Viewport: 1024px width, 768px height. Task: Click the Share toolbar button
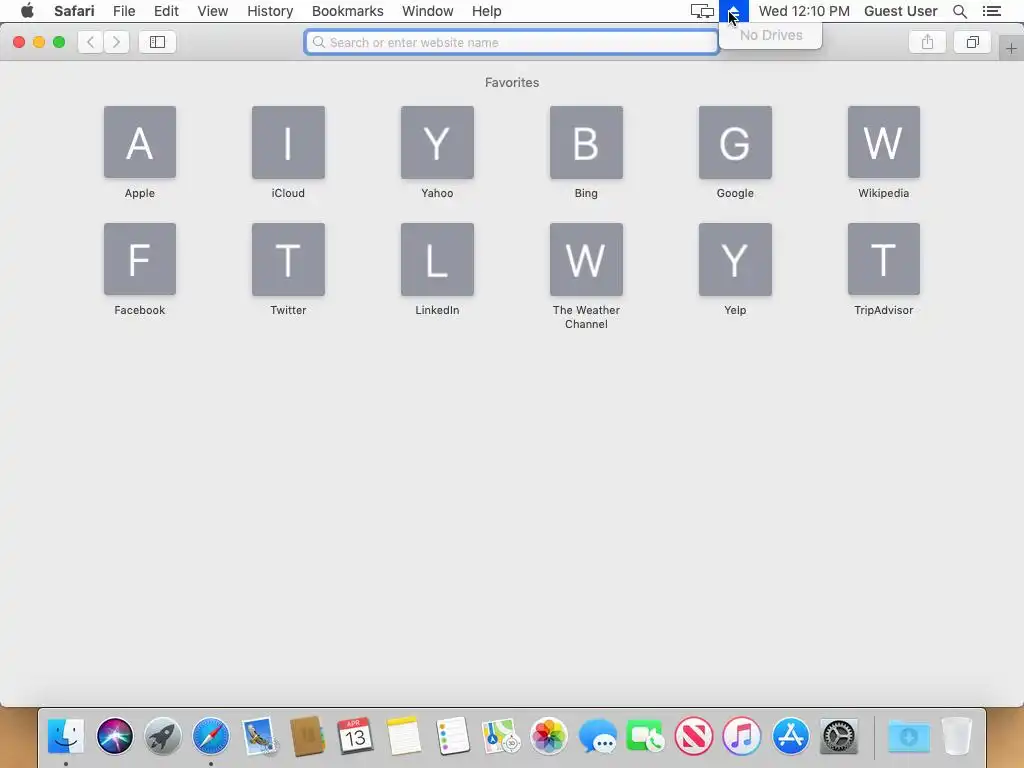point(927,42)
